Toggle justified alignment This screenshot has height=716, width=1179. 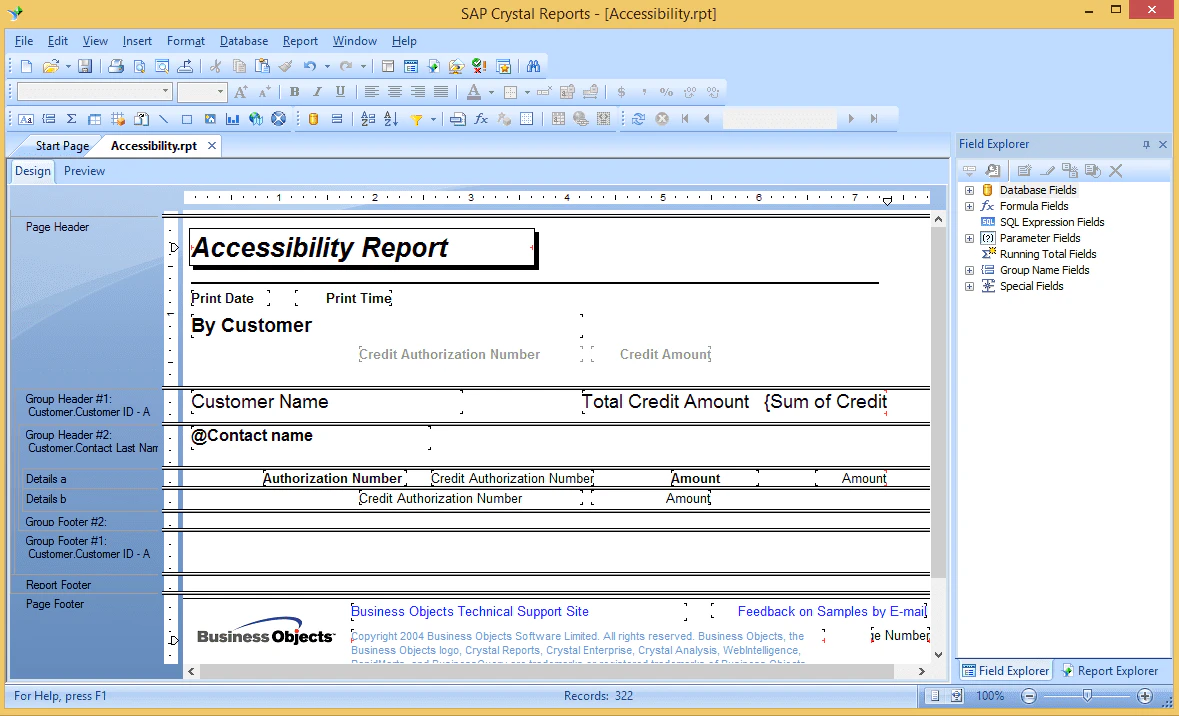click(441, 92)
